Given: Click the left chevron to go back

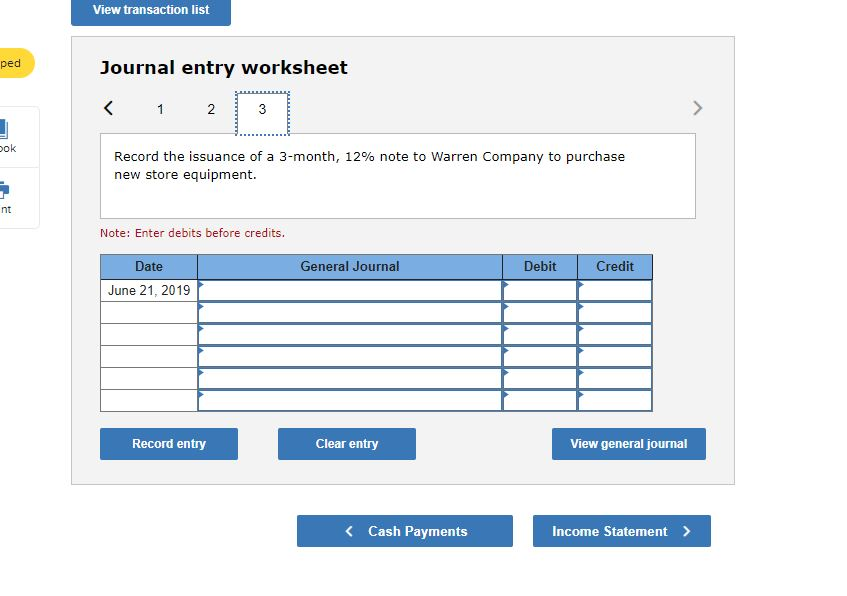Looking at the screenshot, I should pos(108,108).
